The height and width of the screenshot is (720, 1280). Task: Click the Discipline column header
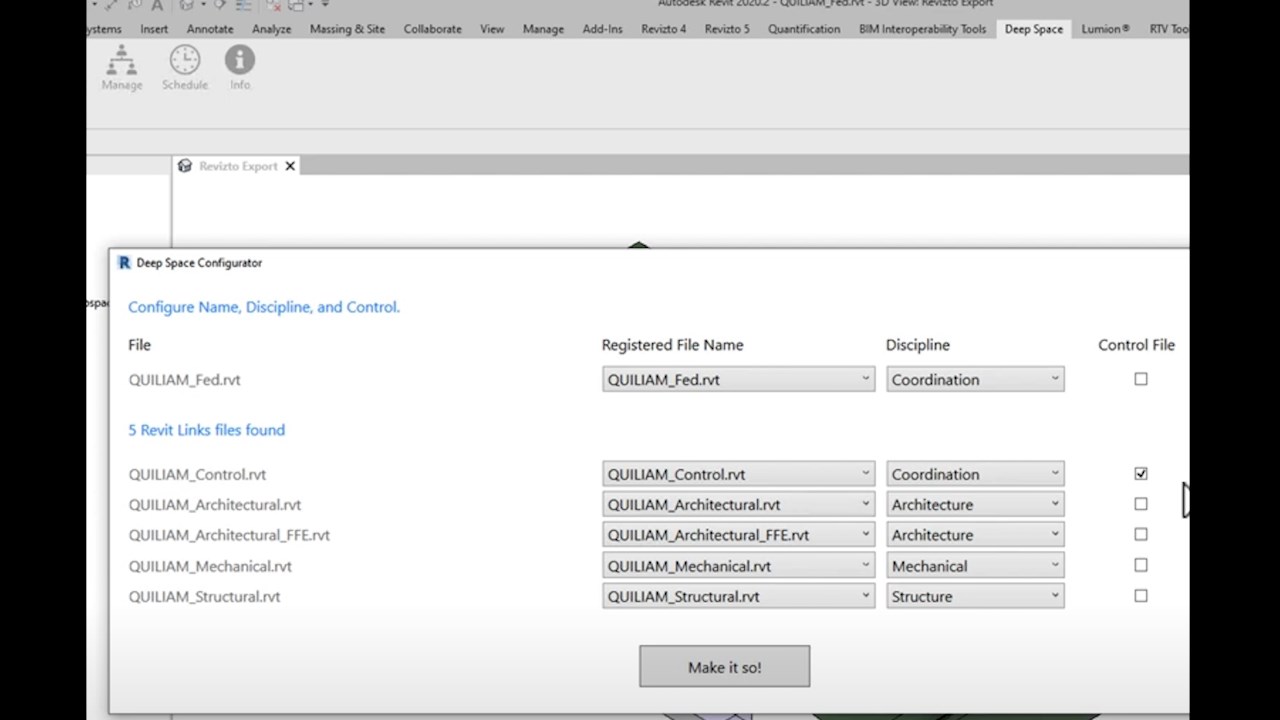tap(917, 345)
